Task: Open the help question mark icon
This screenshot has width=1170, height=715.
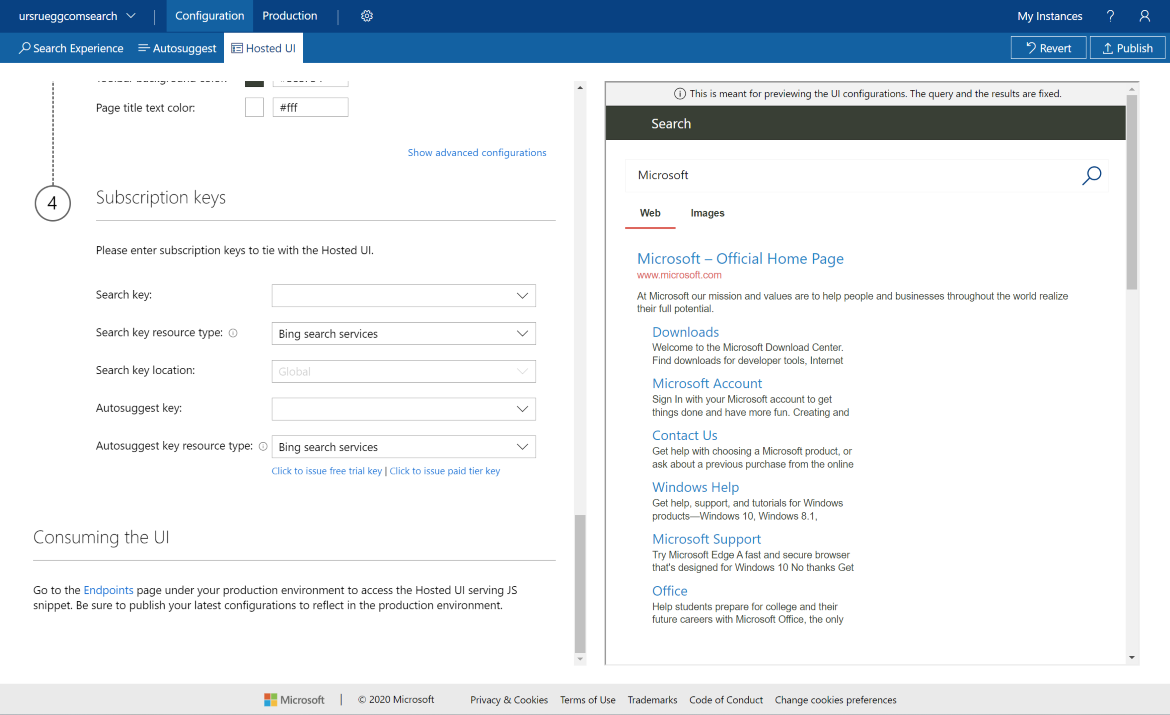Action: (x=1110, y=16)
